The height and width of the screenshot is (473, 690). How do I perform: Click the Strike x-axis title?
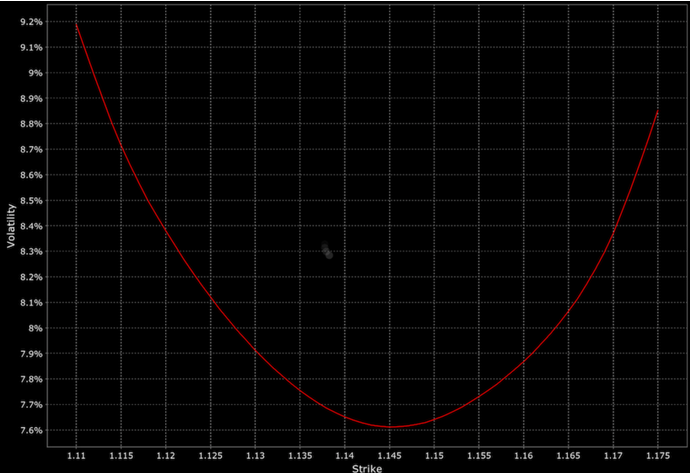coord(366,467)
